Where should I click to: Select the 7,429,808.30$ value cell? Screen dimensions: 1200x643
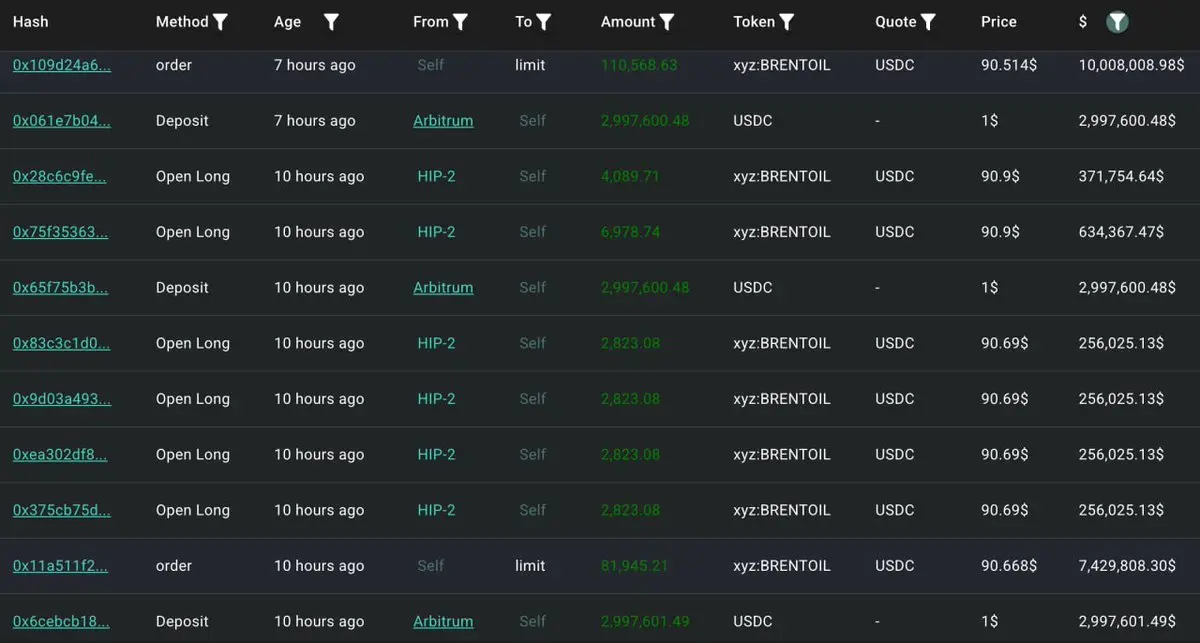tap(1127, 566)
